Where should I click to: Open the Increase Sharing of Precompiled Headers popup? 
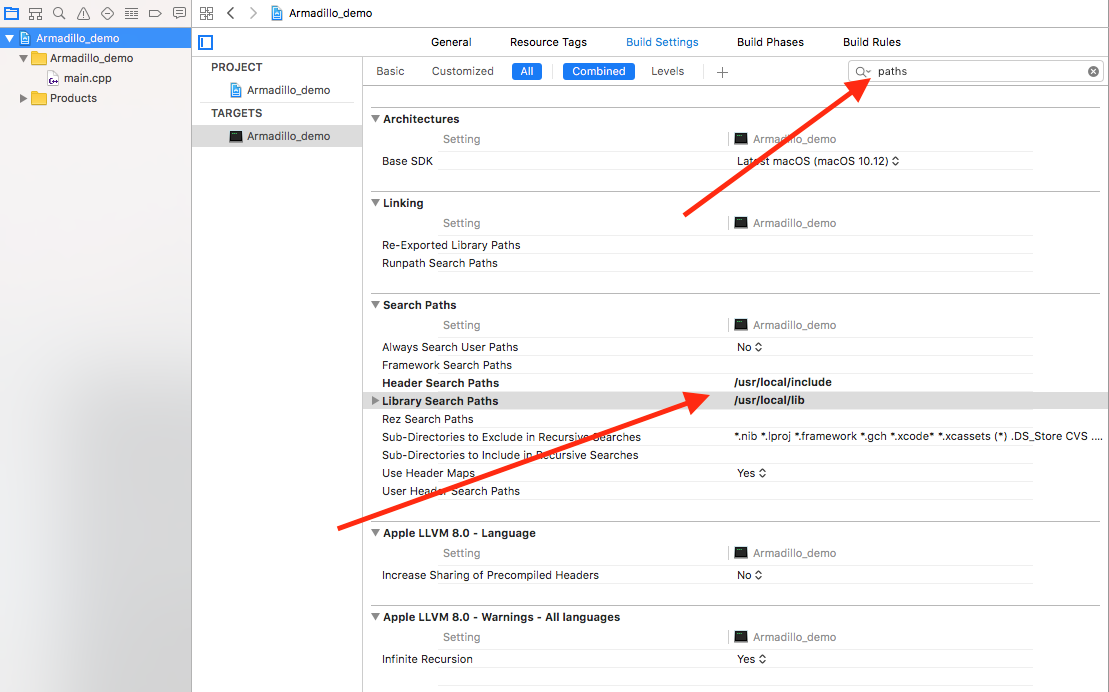click(x=750, y=575)
